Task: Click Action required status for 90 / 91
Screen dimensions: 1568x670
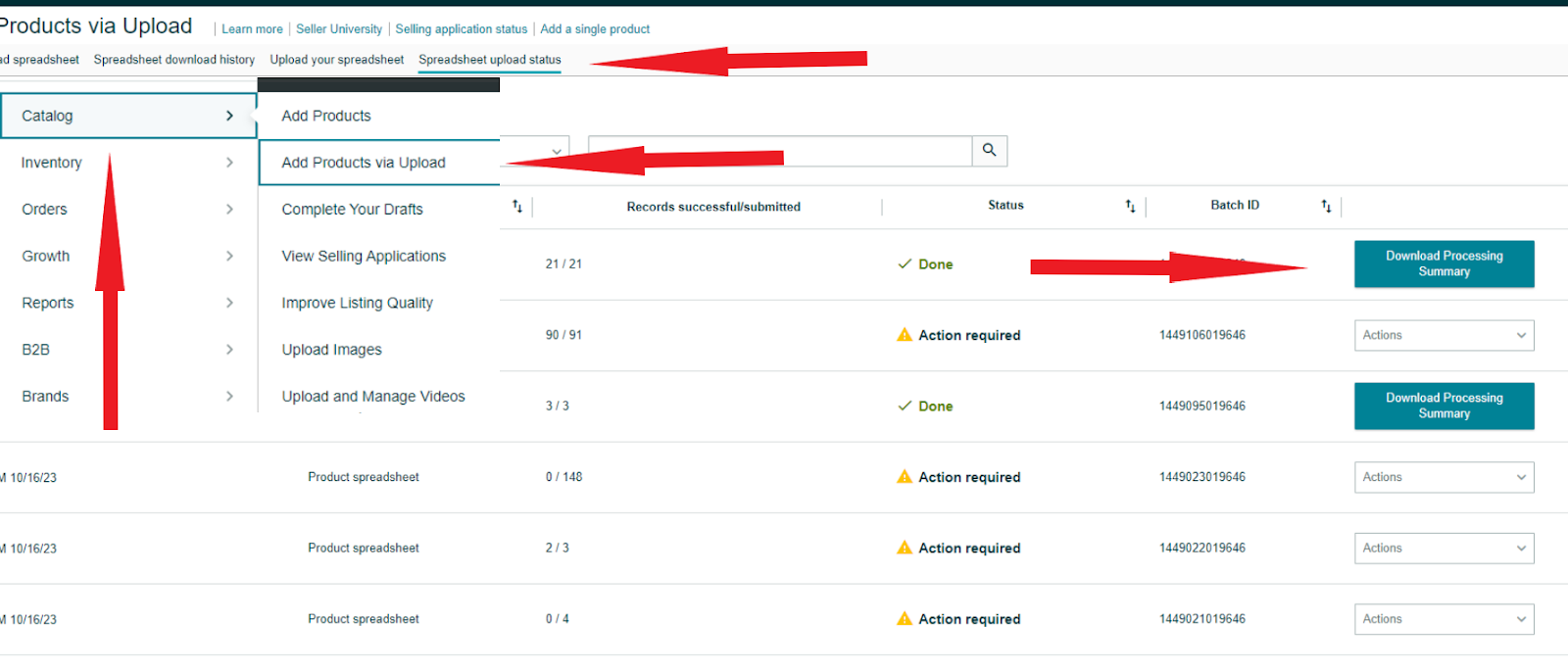Action: (x=969, y=335)
